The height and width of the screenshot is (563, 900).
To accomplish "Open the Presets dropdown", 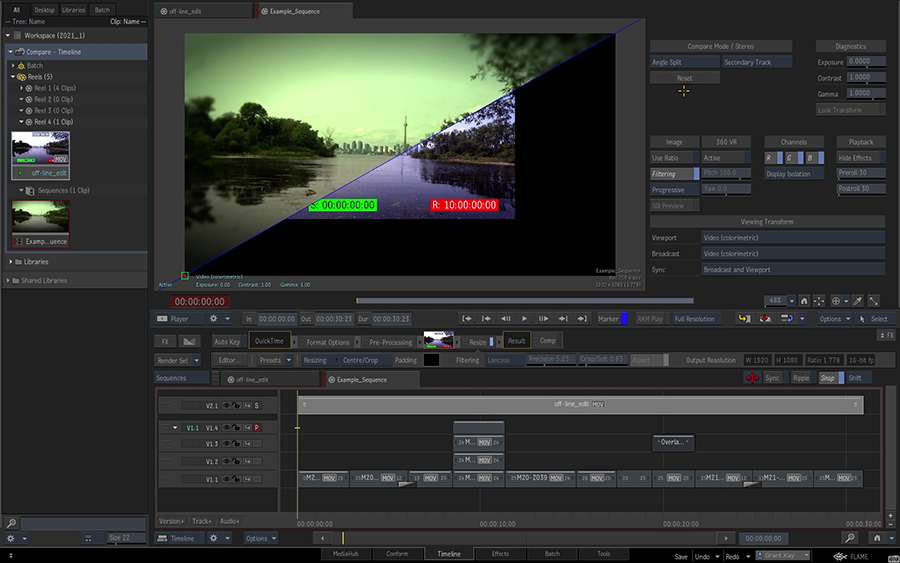I will pos(272,360).
